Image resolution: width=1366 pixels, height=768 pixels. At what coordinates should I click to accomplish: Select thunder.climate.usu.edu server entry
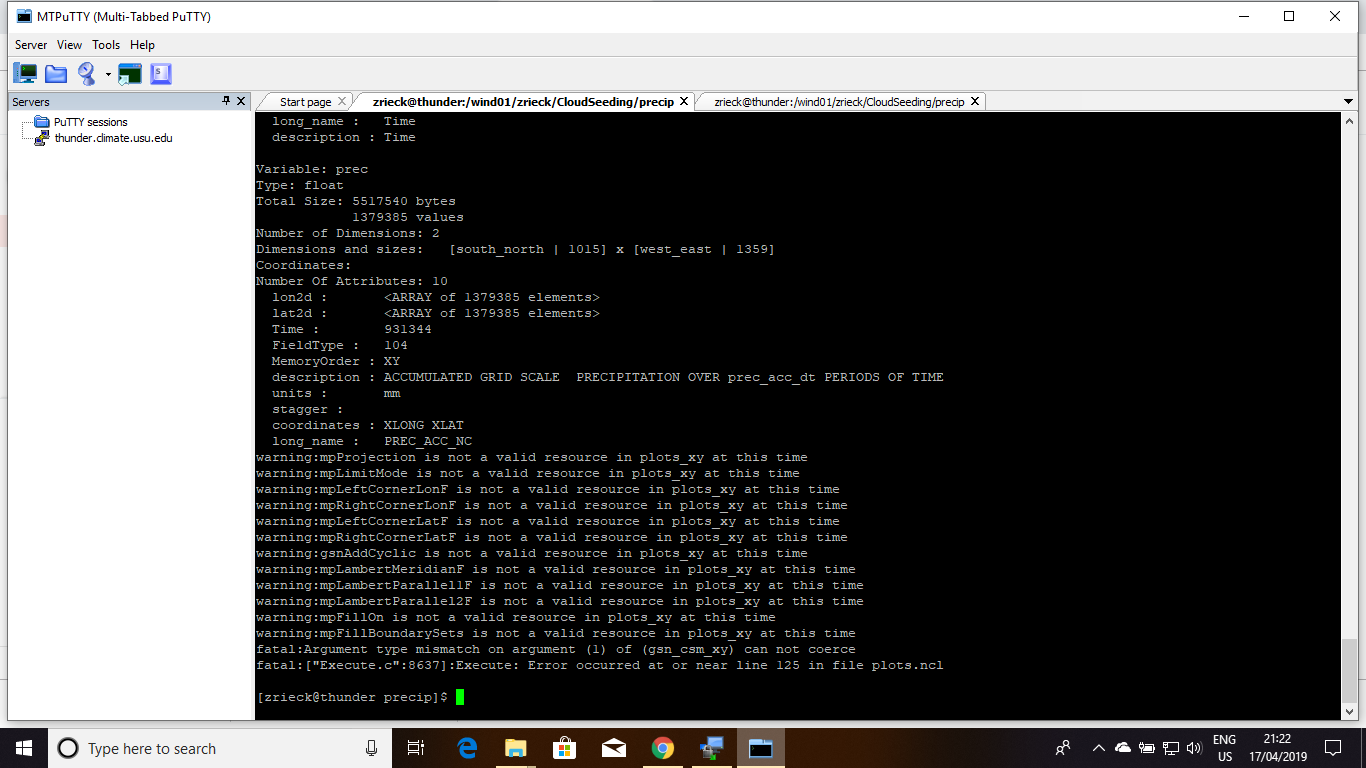113,138
